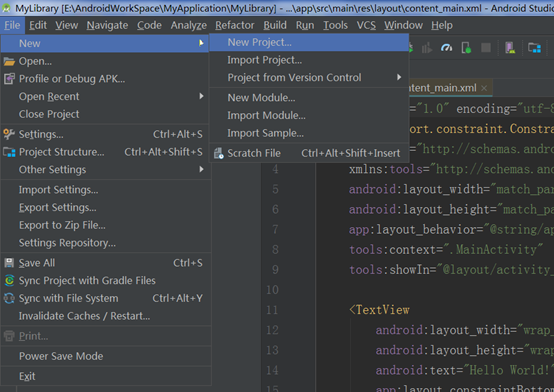Open the Window menu
554x392 pixels.
pyautogui.click(x=403, y=25)
